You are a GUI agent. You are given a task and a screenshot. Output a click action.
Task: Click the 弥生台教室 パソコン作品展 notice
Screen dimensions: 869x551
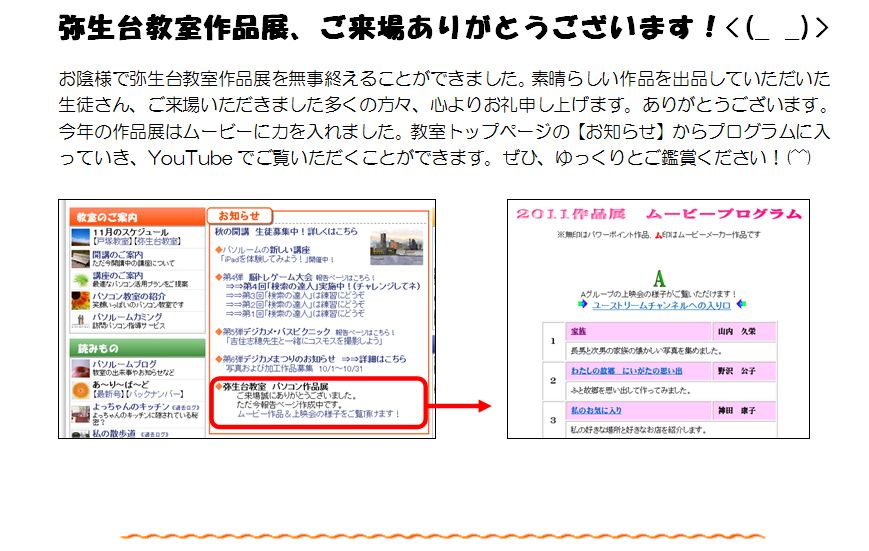click(276, 385)
